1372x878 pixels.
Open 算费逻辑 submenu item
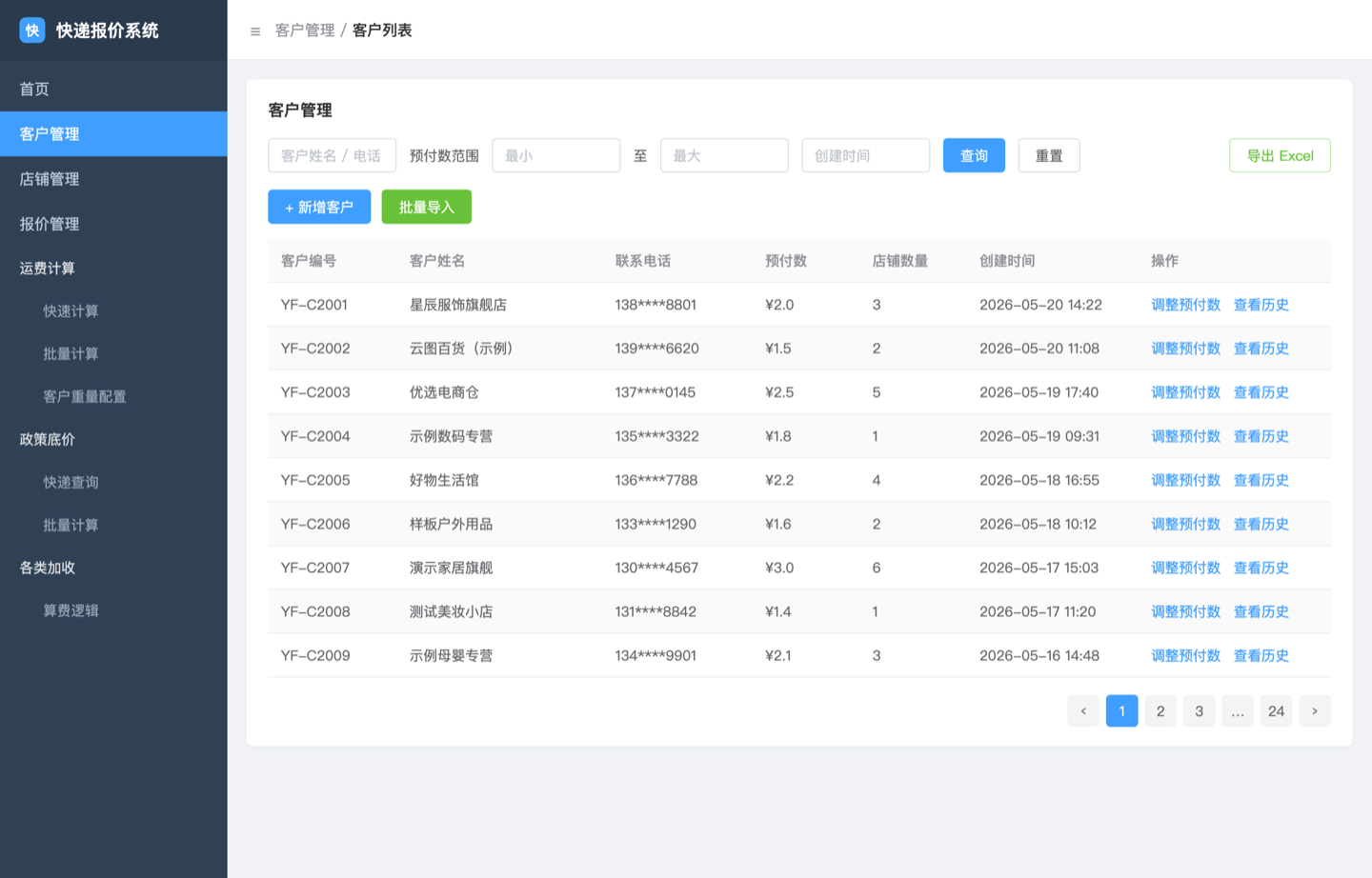coord(113,610)
